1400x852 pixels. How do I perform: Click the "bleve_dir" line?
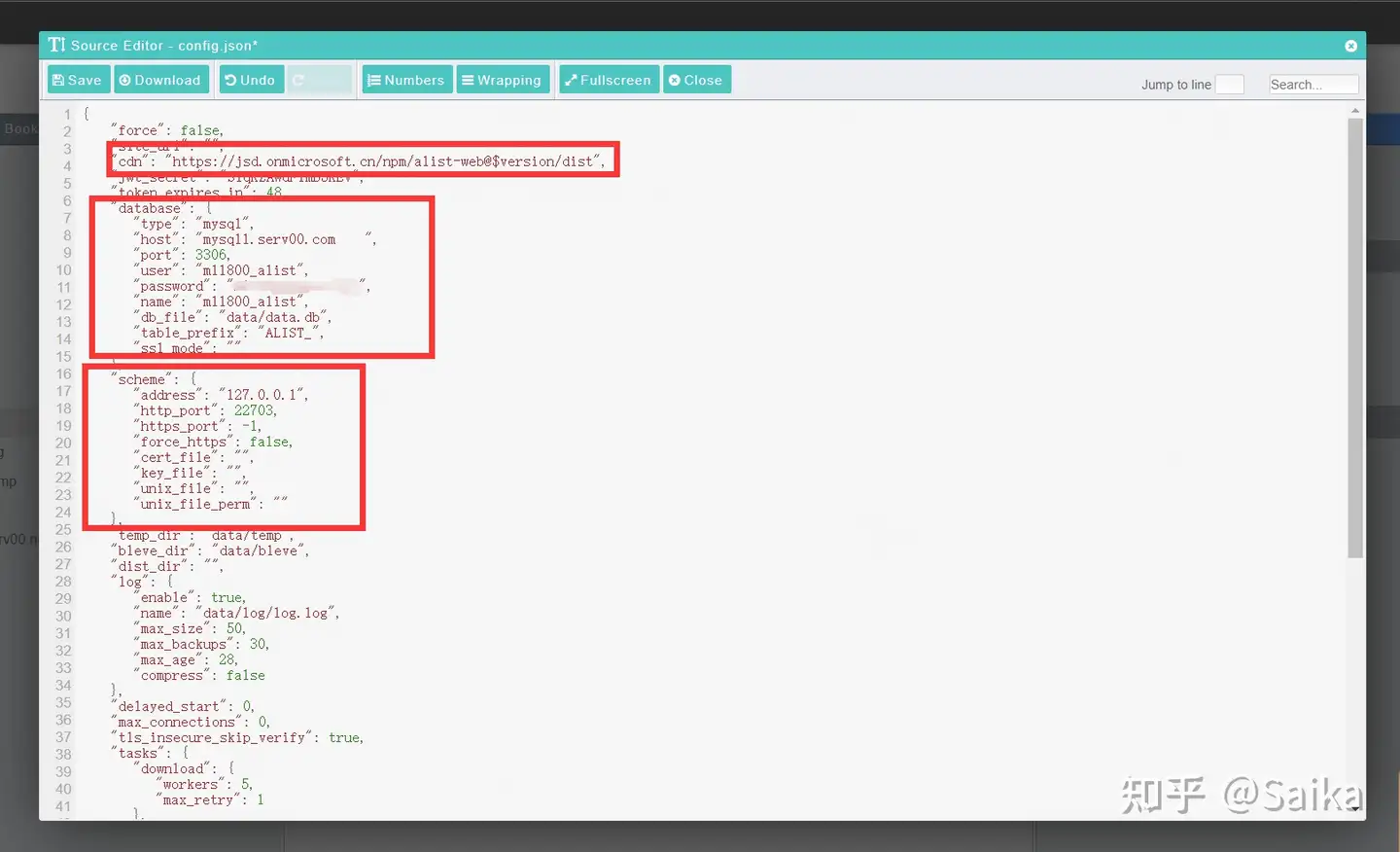pos(209,550)
